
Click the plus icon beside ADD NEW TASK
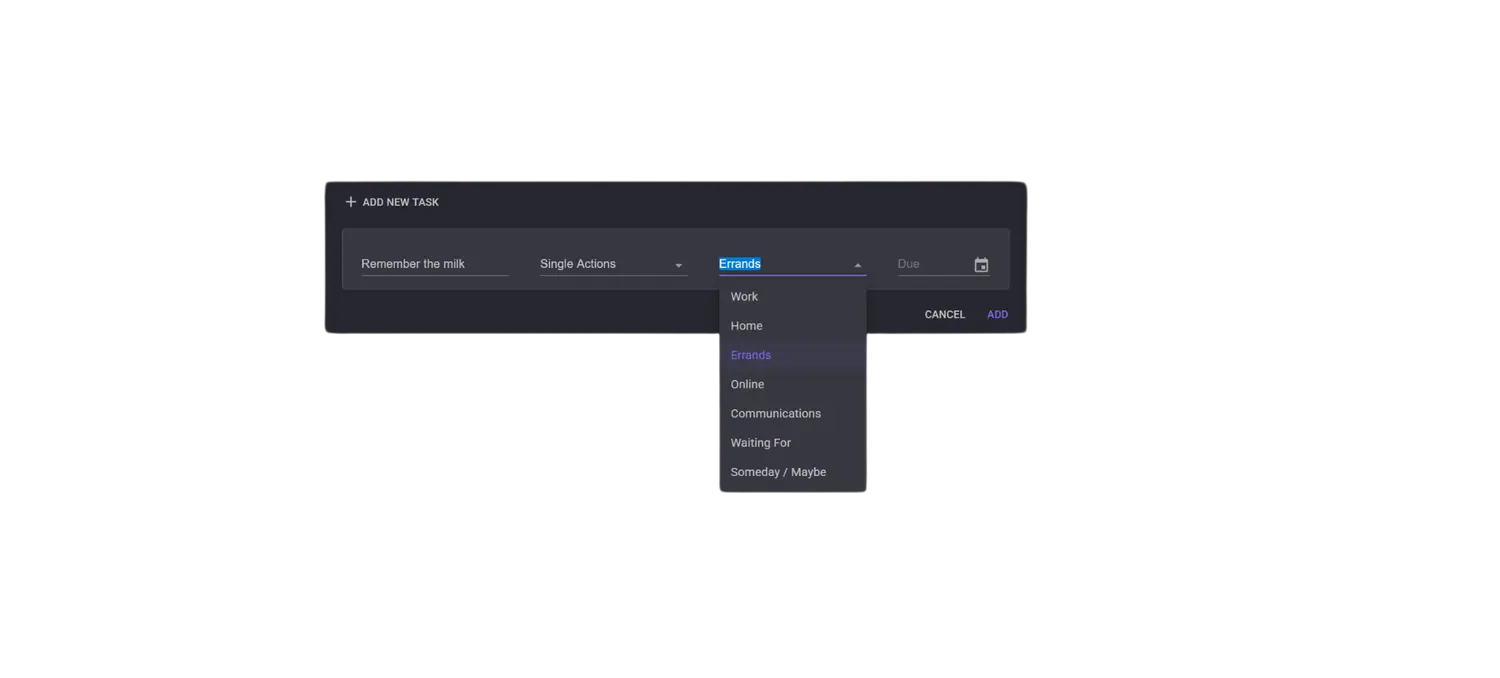pos(350,201)
